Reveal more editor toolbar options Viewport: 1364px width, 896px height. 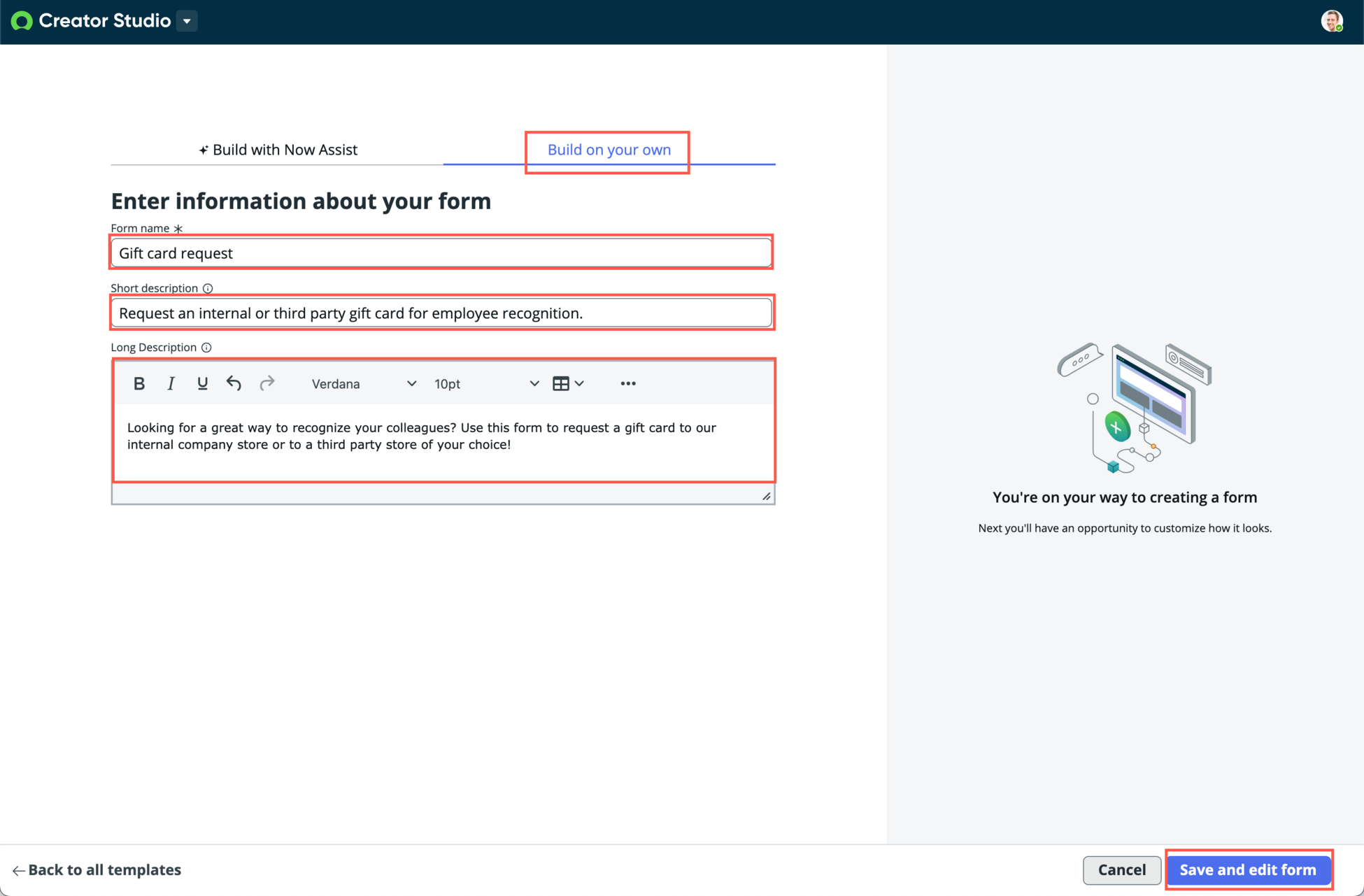pyautogui.click(x=628, y=383)
